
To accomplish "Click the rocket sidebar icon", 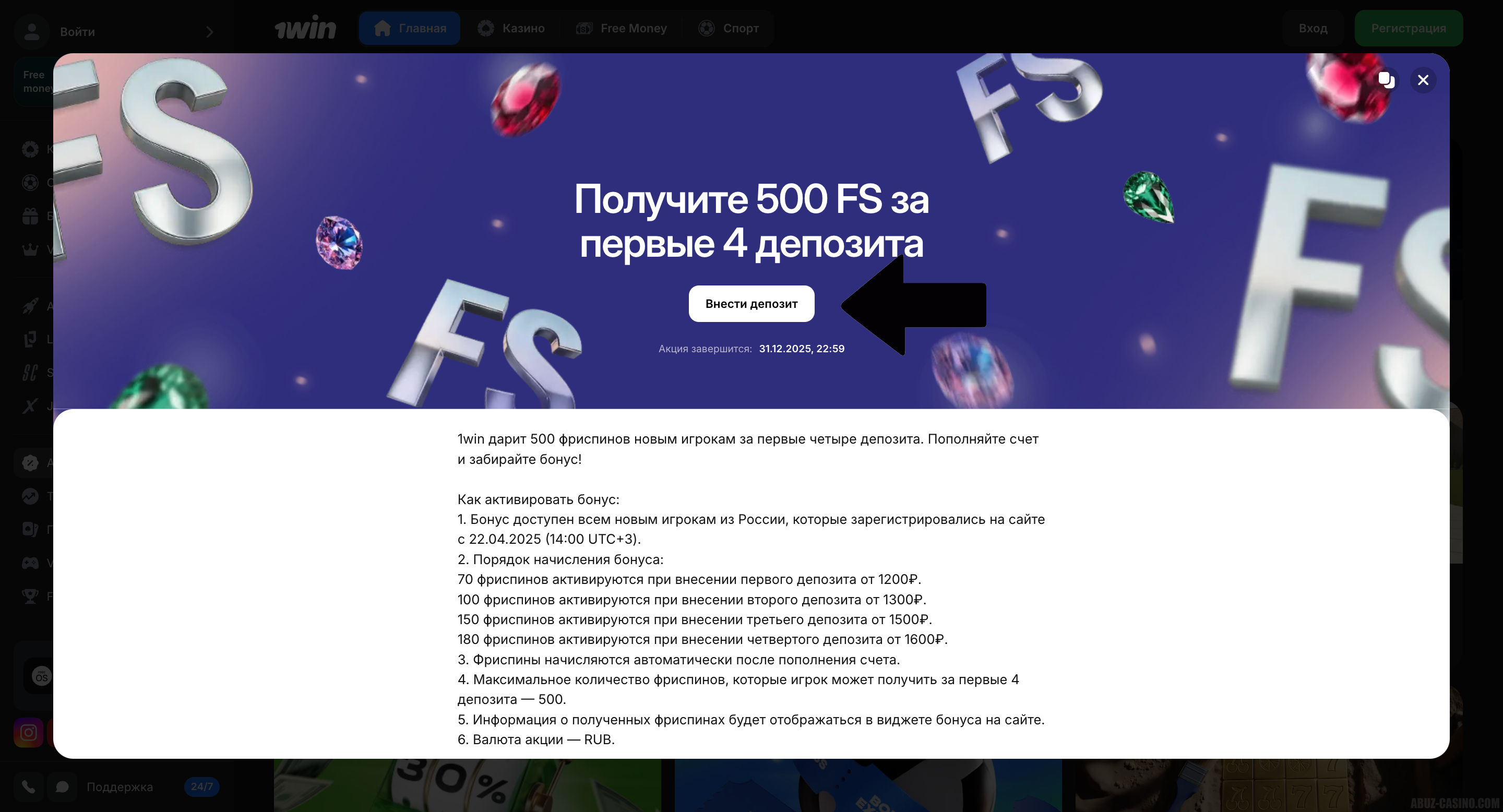I will point(30,306).
